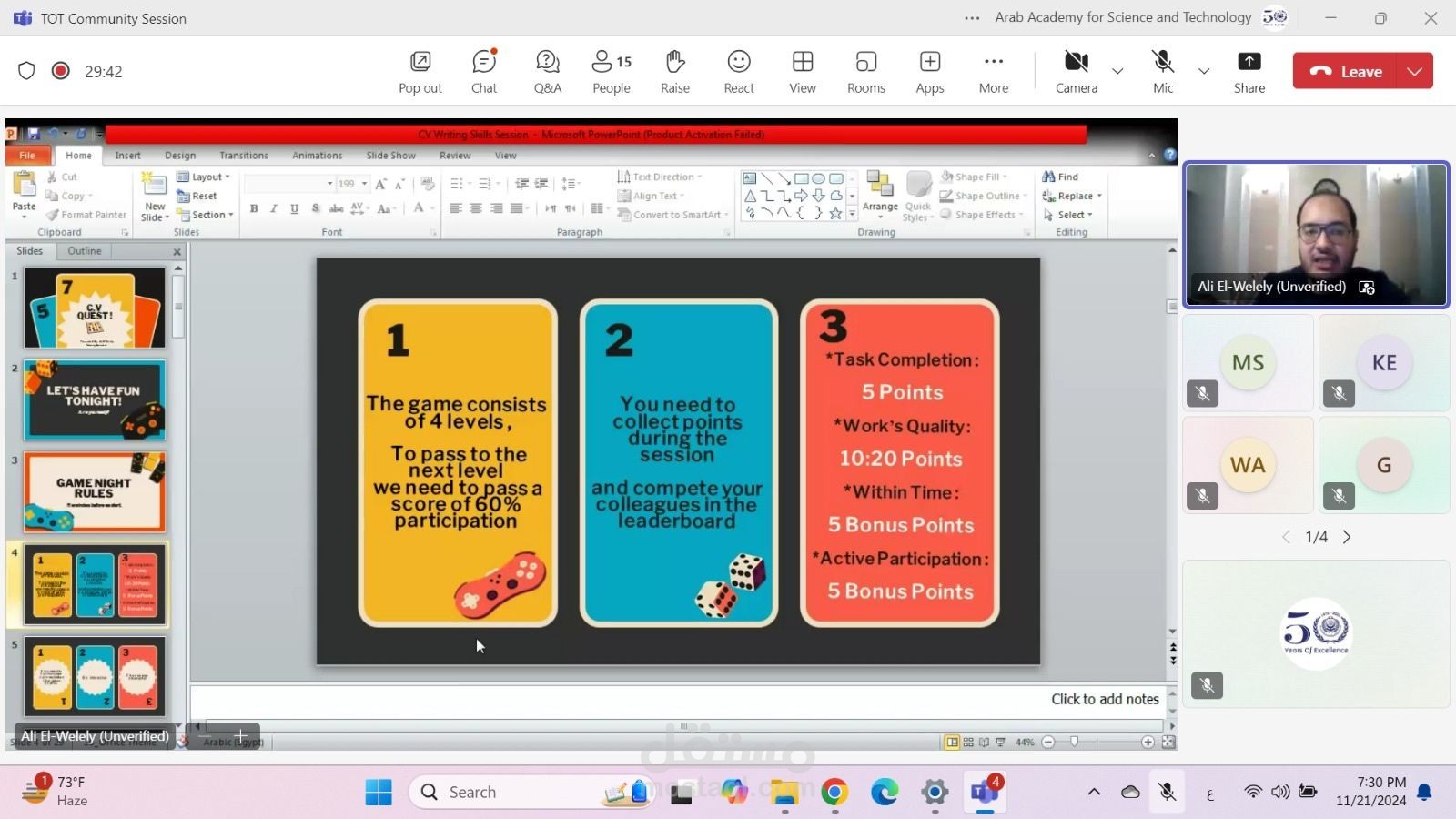Screen dimensions: 1456x819
Task: Select slide 1 CV Quest thumbnail
Action: pos(95,308)
